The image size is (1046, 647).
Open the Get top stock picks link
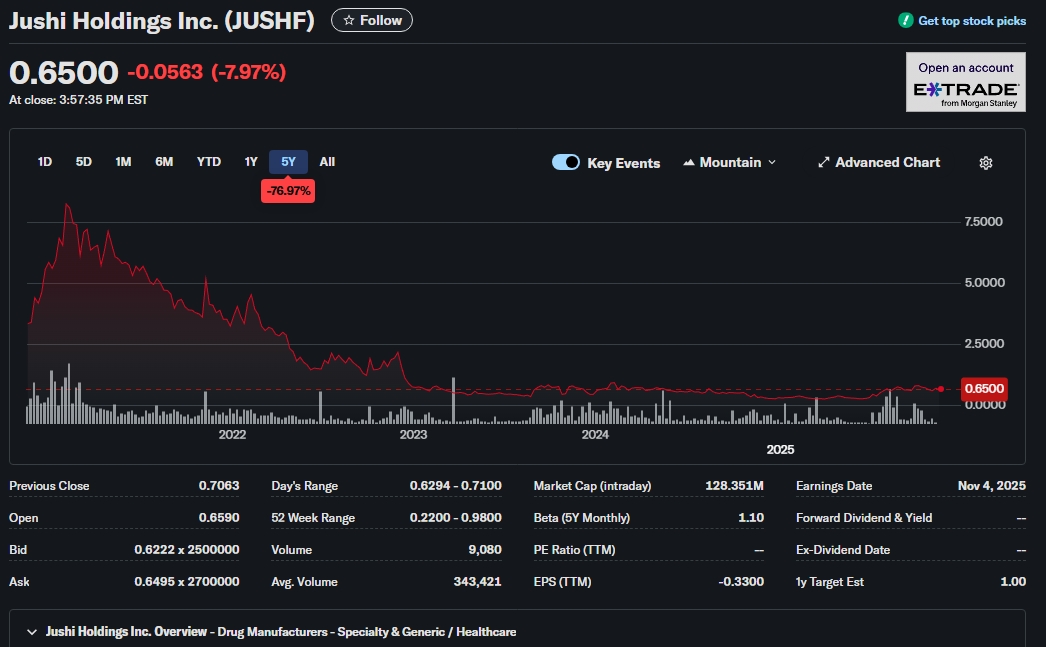click(x=972, y=21)
